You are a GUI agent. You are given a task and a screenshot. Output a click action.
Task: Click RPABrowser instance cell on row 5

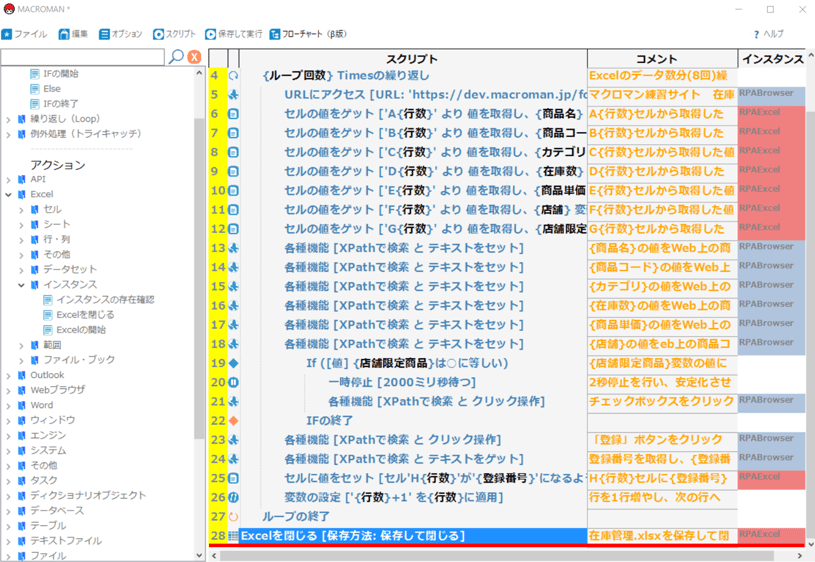(771, 96)
